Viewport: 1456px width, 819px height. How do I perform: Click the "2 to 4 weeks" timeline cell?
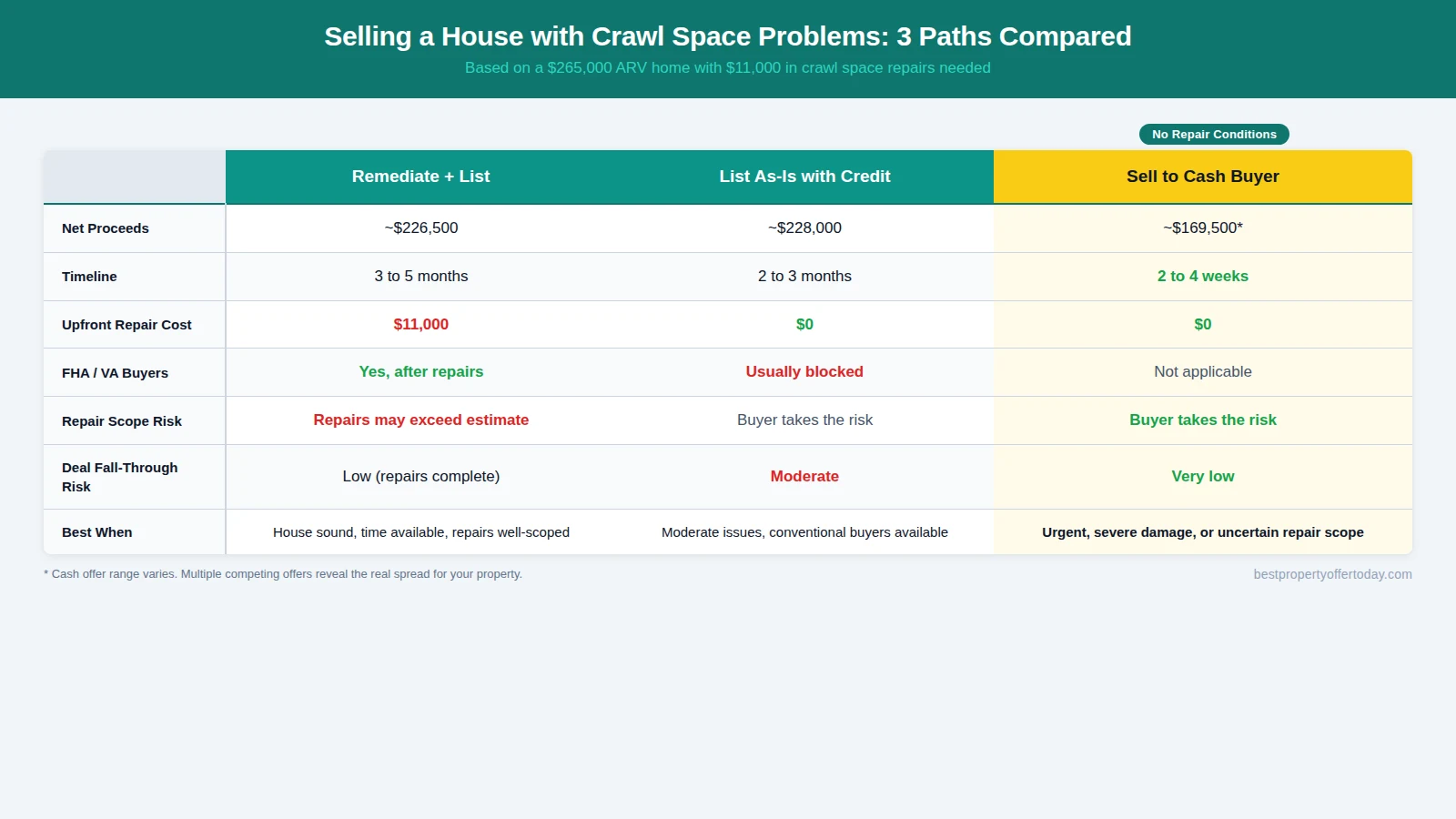pyautogui.click(x=1203, y=276)
